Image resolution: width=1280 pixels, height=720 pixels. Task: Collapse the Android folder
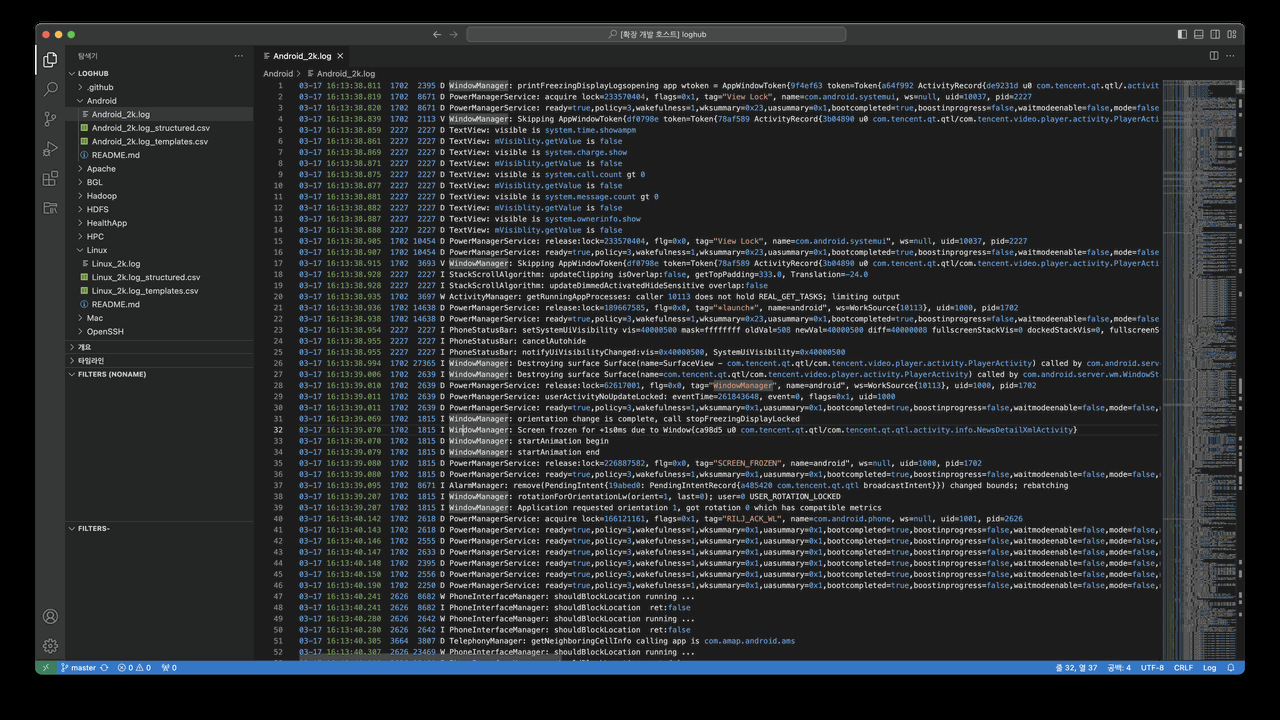click(x=159, y=101)
